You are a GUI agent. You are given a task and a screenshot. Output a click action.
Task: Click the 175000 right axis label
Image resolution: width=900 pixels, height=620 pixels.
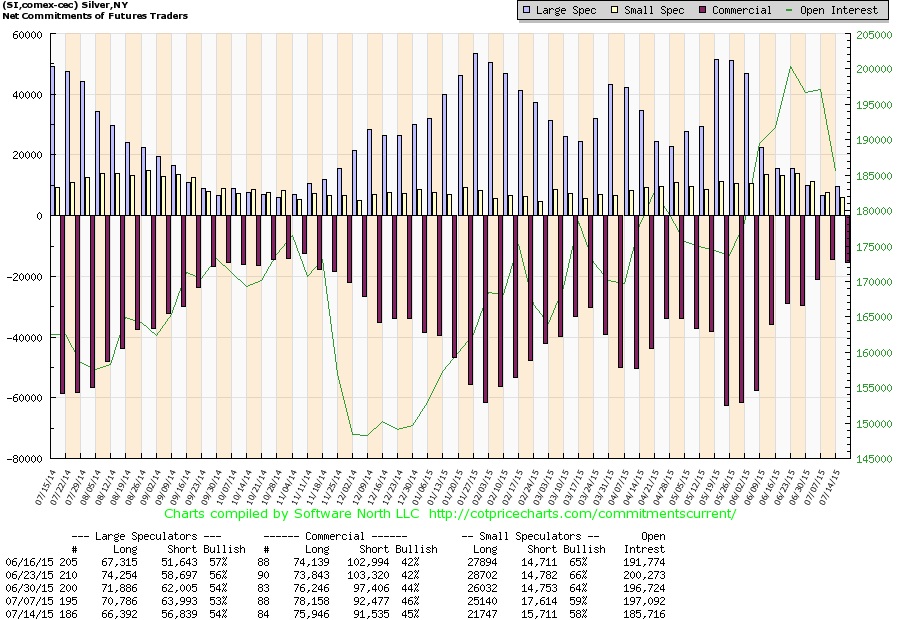click(874, 247)
